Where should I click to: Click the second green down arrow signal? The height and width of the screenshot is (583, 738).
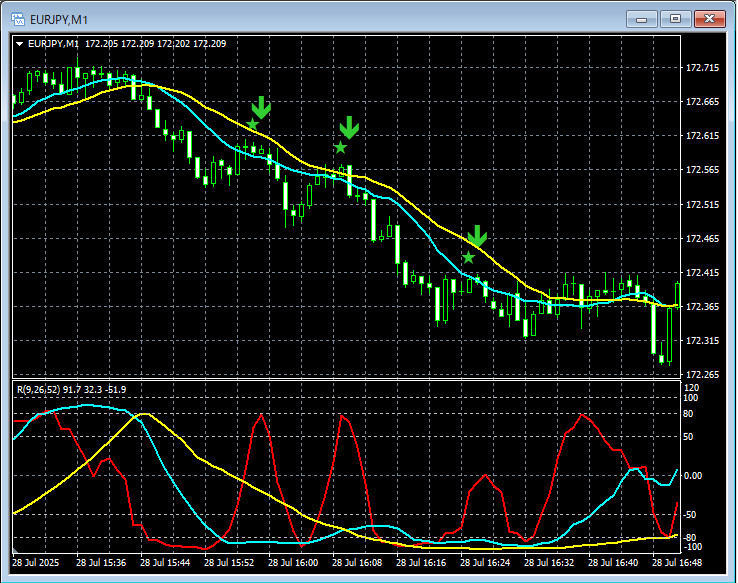[x=348, y=127]
